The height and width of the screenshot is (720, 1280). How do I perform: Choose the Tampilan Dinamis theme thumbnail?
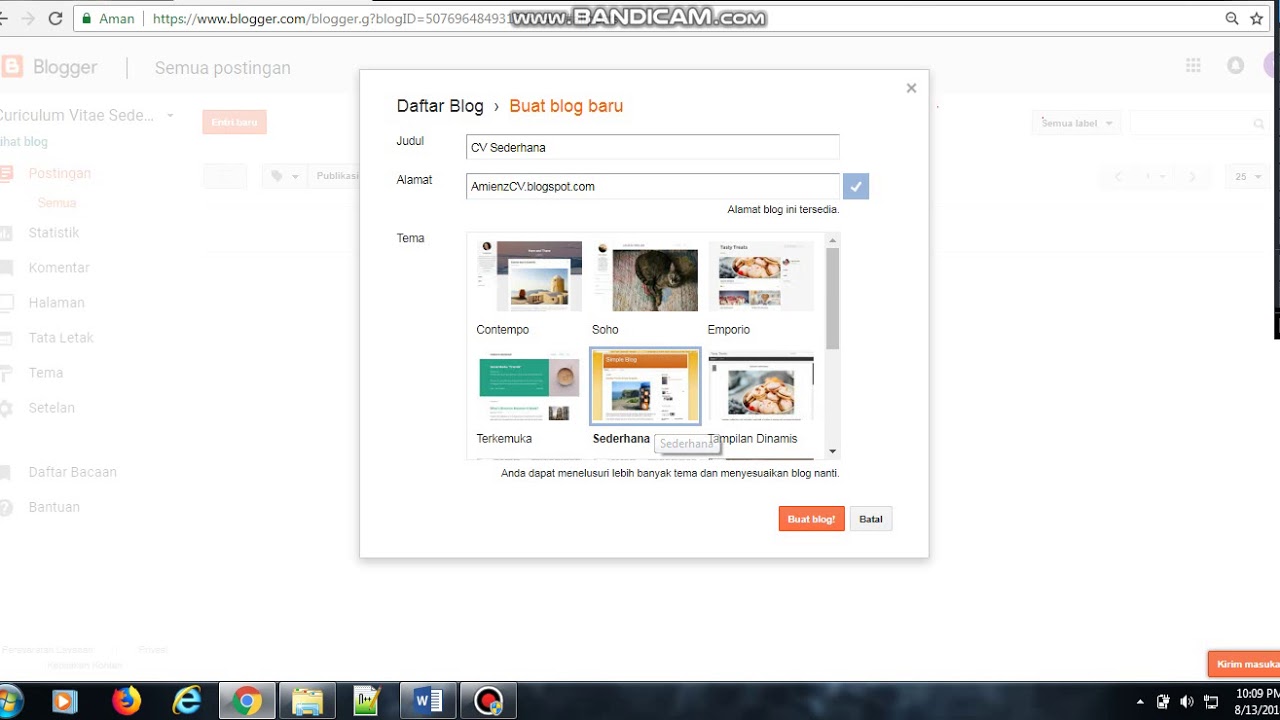(761, 386)
